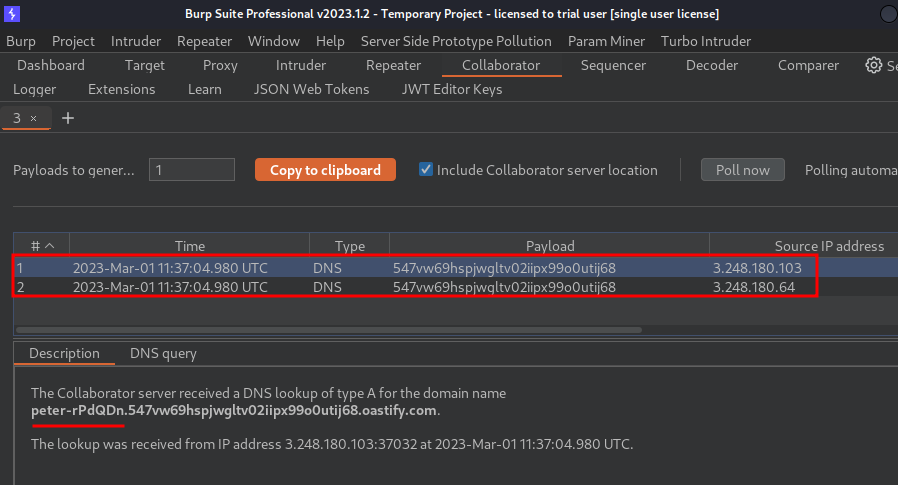The height and width of the screenshot is (485, 898).
Task: Switch to the Target tab
Action: point(145,65)
